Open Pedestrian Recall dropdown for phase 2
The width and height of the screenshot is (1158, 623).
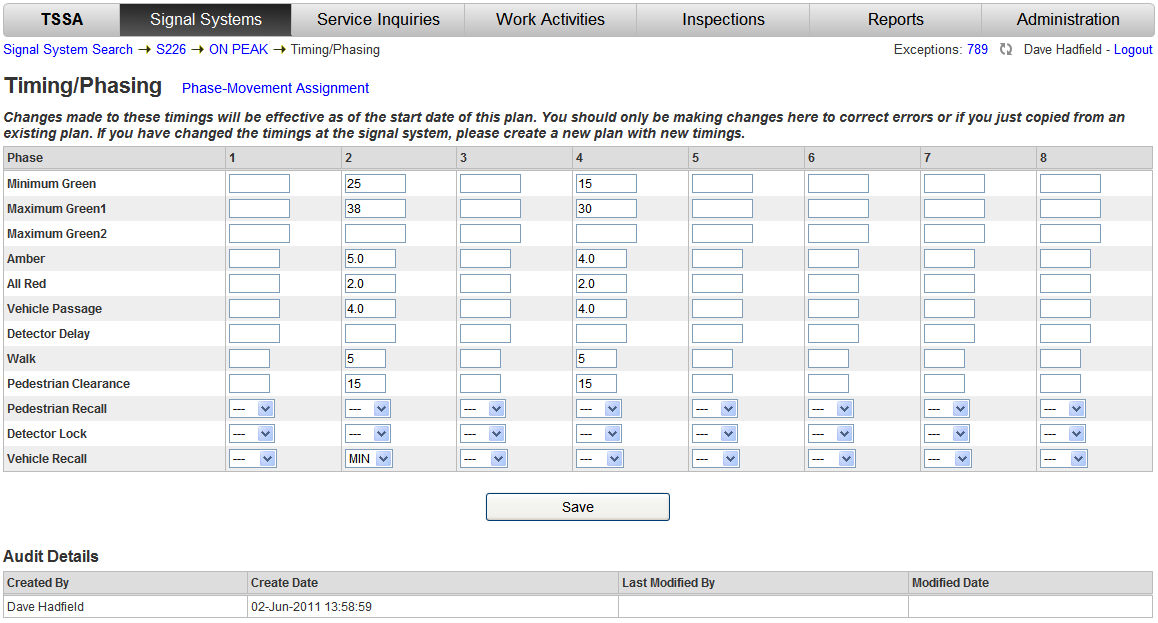pos(368,409)
